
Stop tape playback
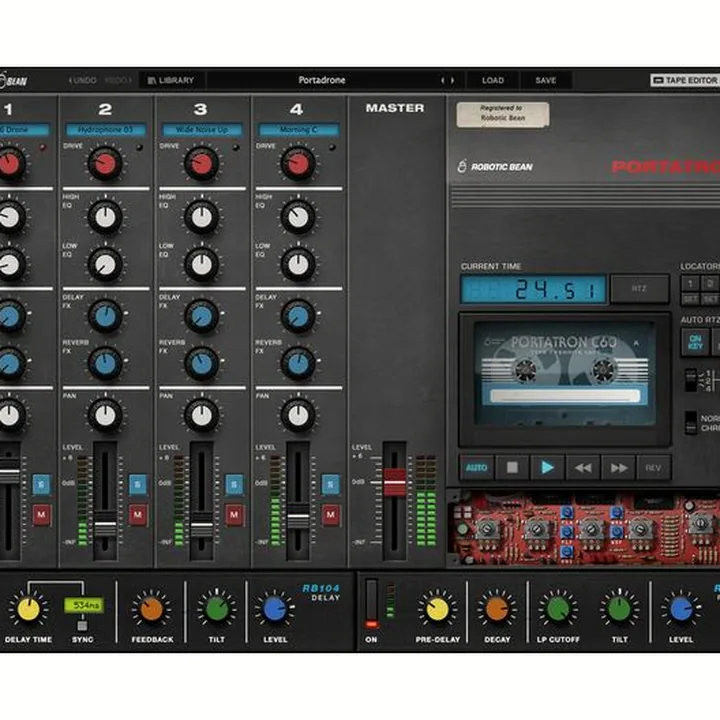pos(512,468)
